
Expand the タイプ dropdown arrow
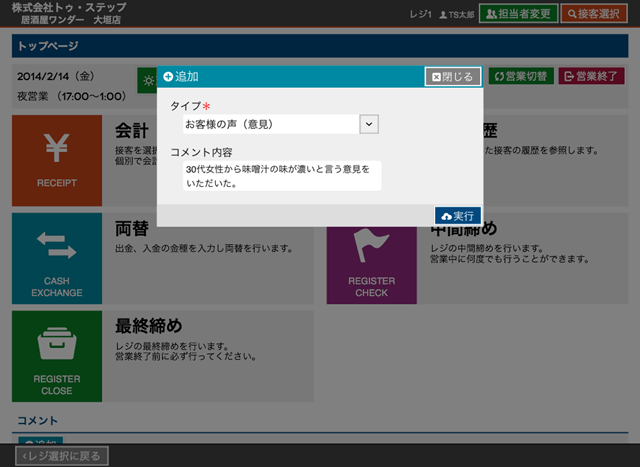click(368, 123)
